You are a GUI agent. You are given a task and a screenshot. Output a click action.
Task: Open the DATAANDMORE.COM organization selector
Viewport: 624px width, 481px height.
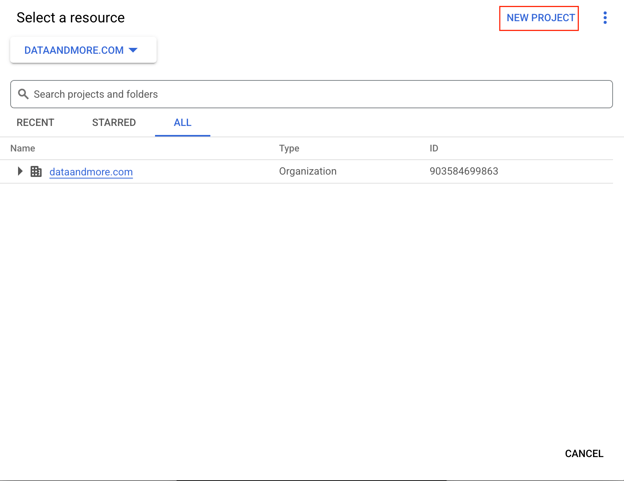click(74, 50)
